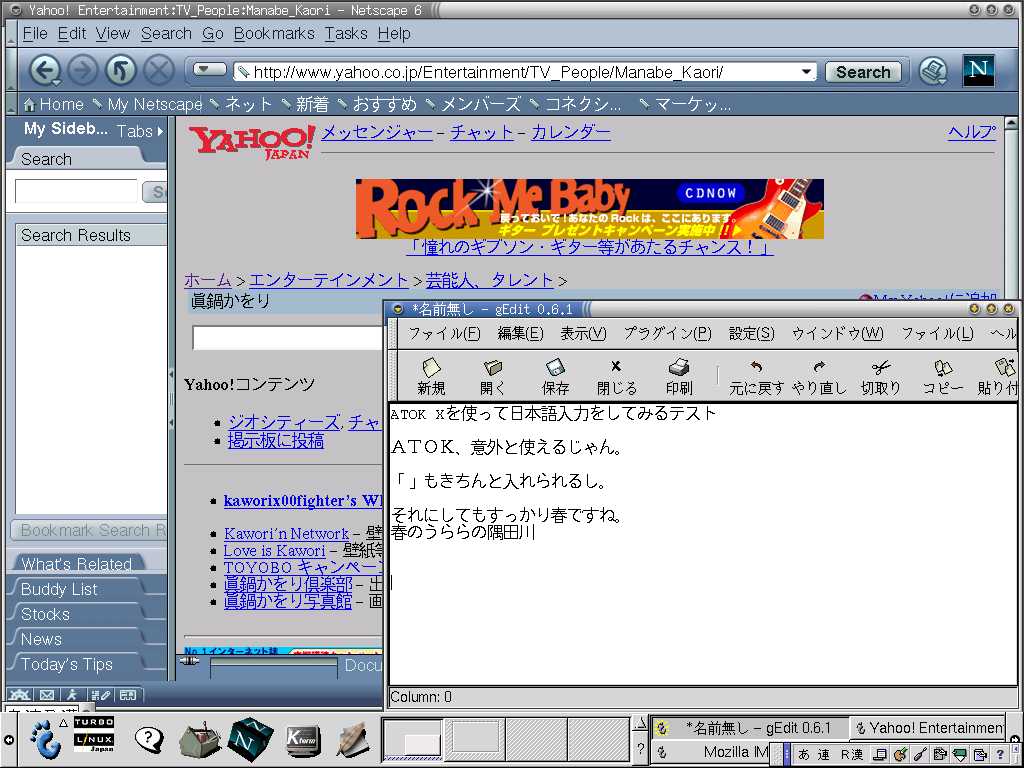Select the first workspace in desk pager
Screen dimensions: 1024x768
pos(412,739)
